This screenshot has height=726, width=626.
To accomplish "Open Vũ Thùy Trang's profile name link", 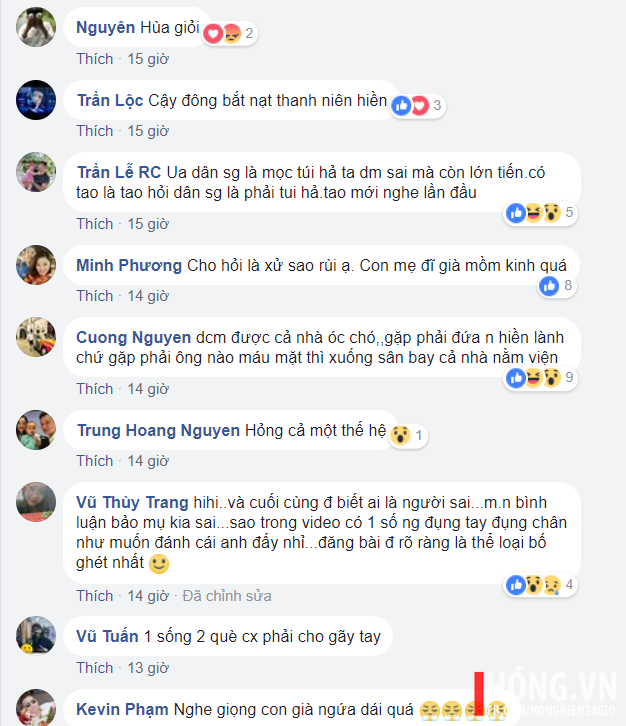I will point(132,502).
